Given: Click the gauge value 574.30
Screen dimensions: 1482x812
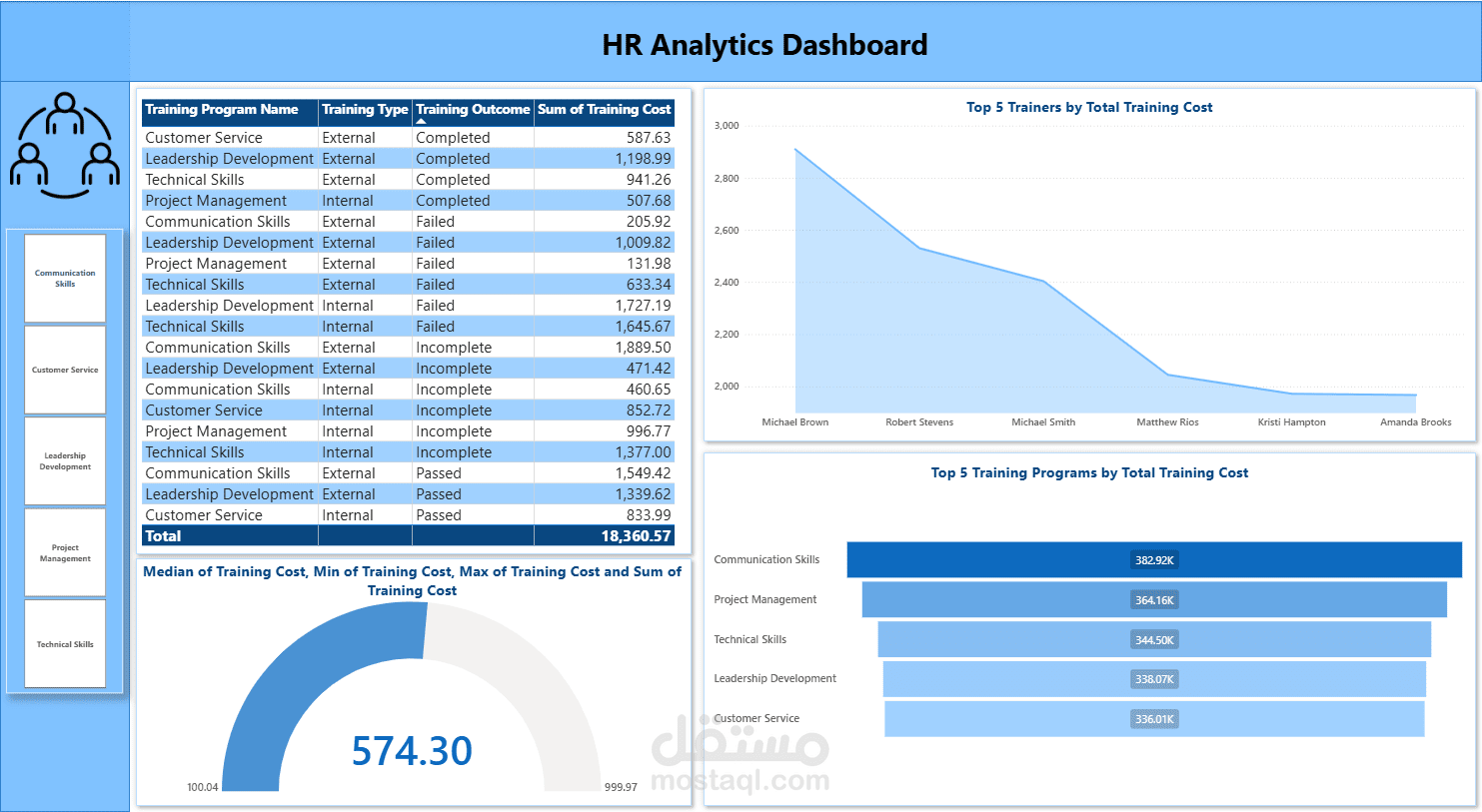Looking at the screenshot, I should (x=412, y=751).
